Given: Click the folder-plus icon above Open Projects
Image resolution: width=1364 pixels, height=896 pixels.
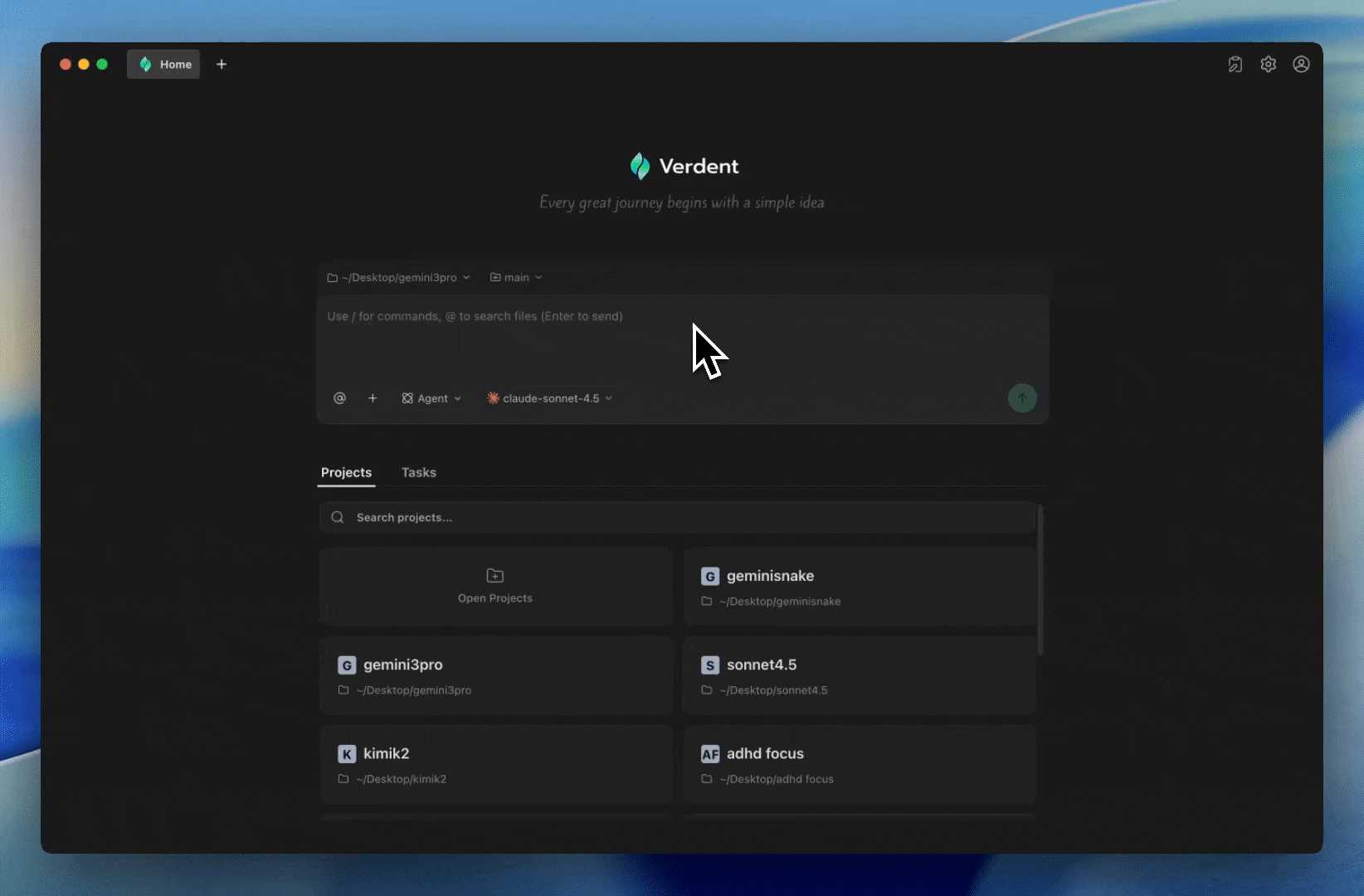Looking at the screenshot, I should [x=495, y=576].
